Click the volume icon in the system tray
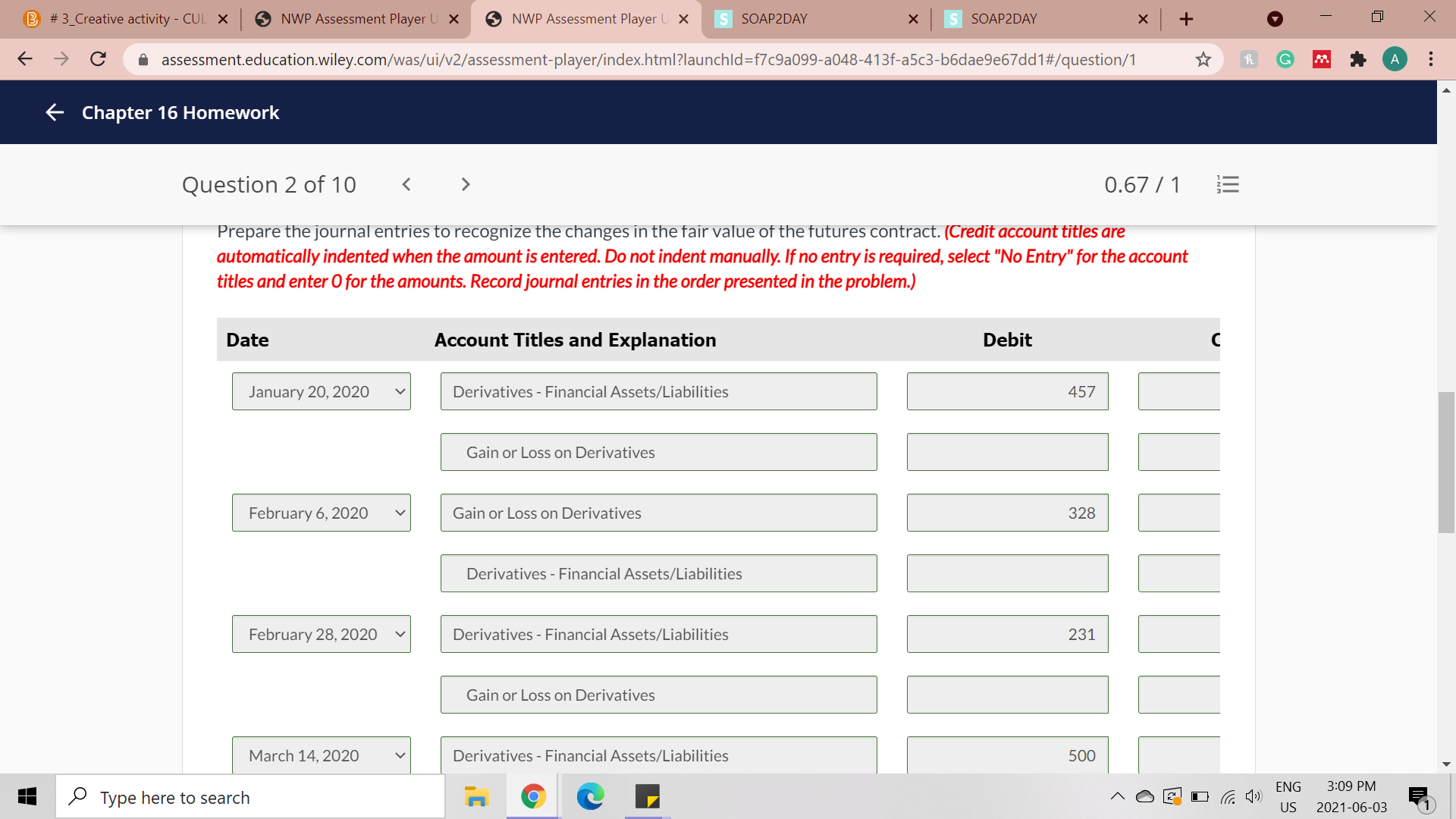Image resolution: width=1456 pixels, height=819 pixels. 1253,796
